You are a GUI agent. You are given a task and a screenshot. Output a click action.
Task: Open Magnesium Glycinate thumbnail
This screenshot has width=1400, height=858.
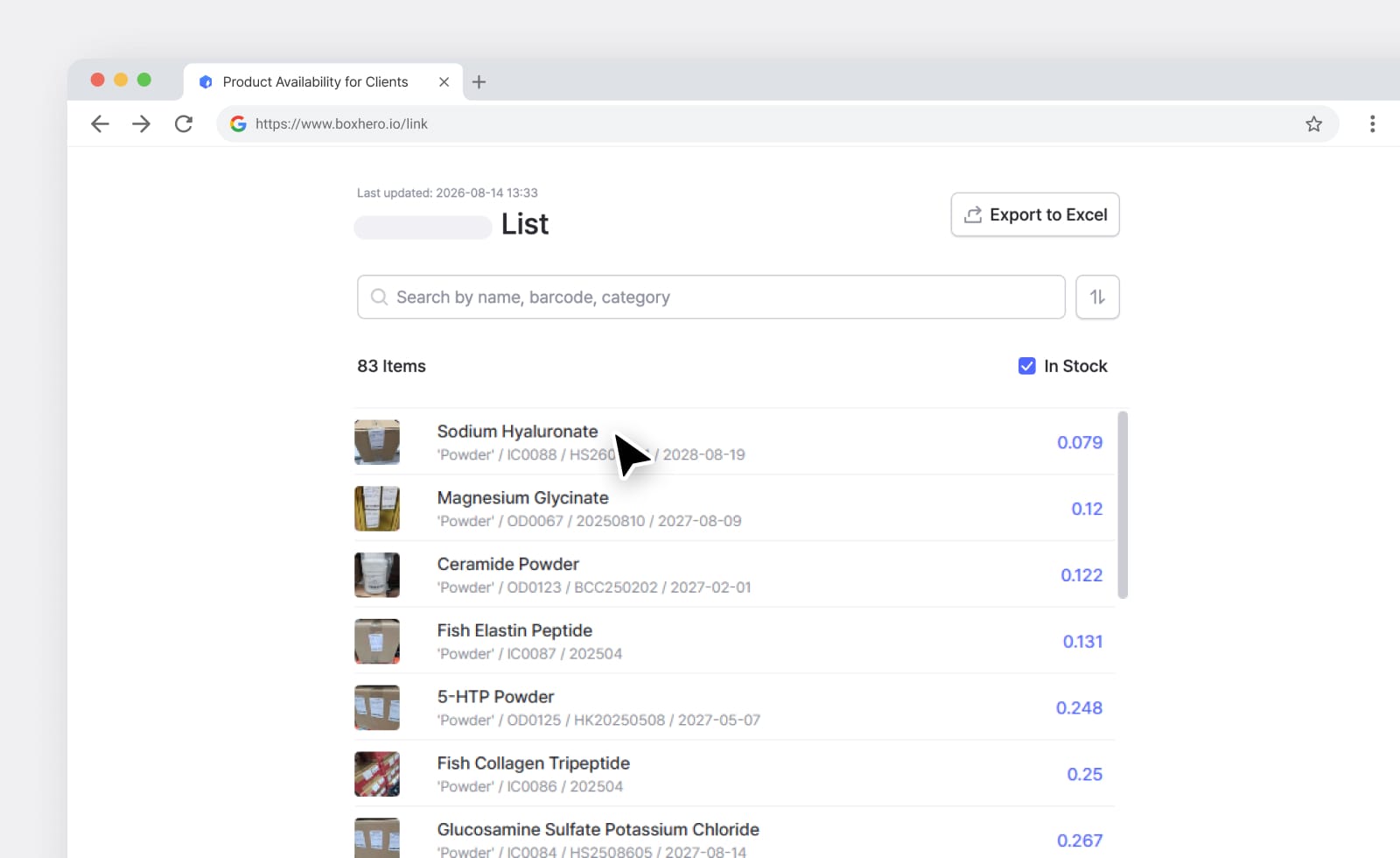tap(377, 509)
